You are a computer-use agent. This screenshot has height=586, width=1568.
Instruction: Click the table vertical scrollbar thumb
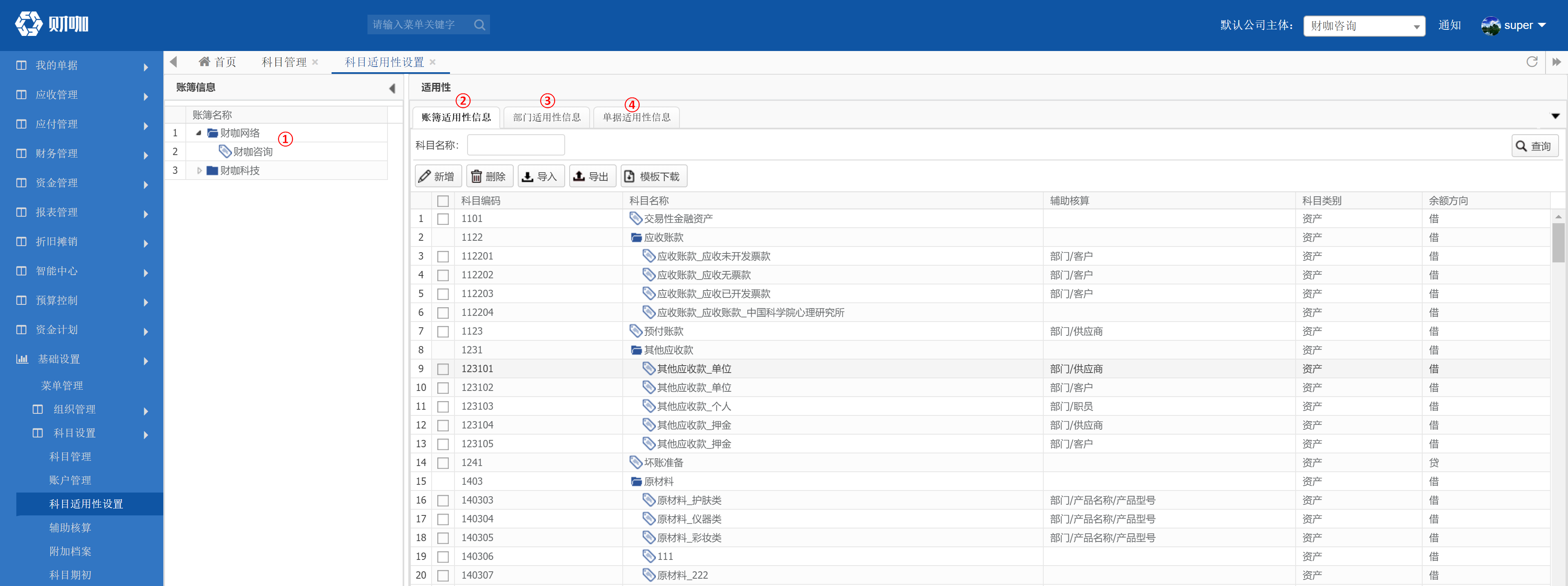point(1558,242)
